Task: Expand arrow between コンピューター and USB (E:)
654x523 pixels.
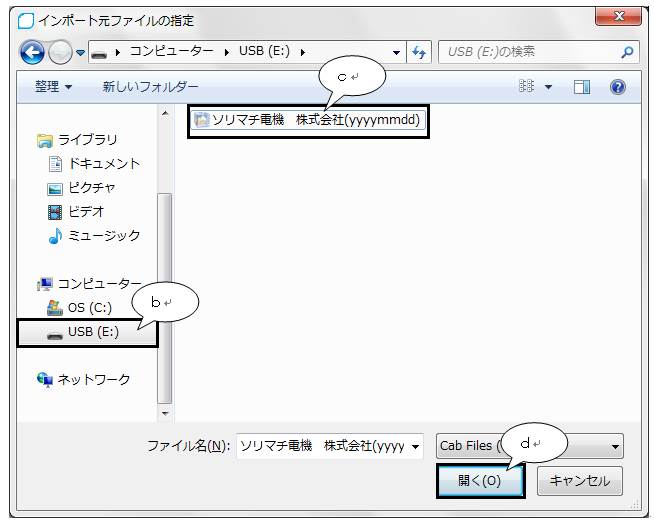Action: [x=226, y=53]
